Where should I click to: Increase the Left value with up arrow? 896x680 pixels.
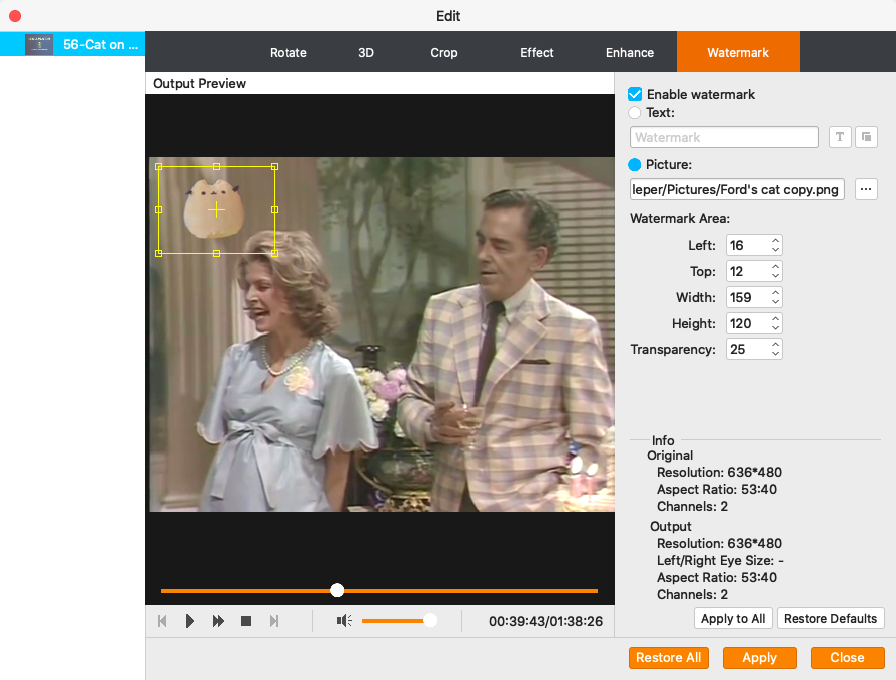pyautogui.click(x=775, y=241)
